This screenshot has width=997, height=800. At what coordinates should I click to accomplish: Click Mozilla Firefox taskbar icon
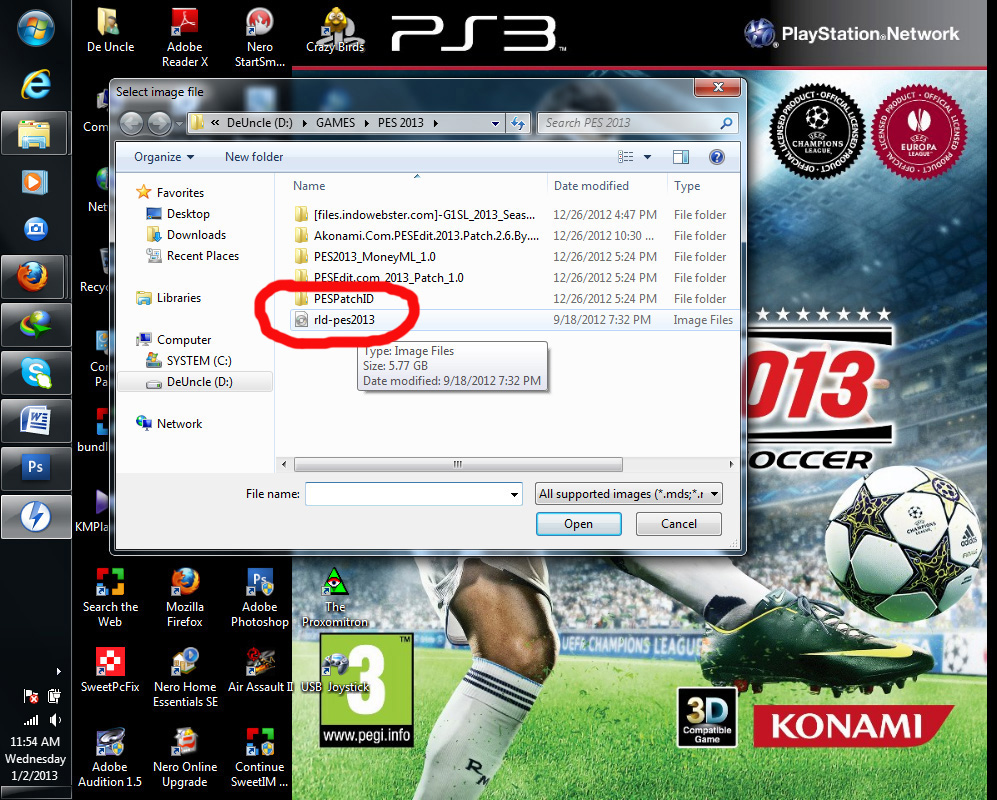click(x=34, y=277)
